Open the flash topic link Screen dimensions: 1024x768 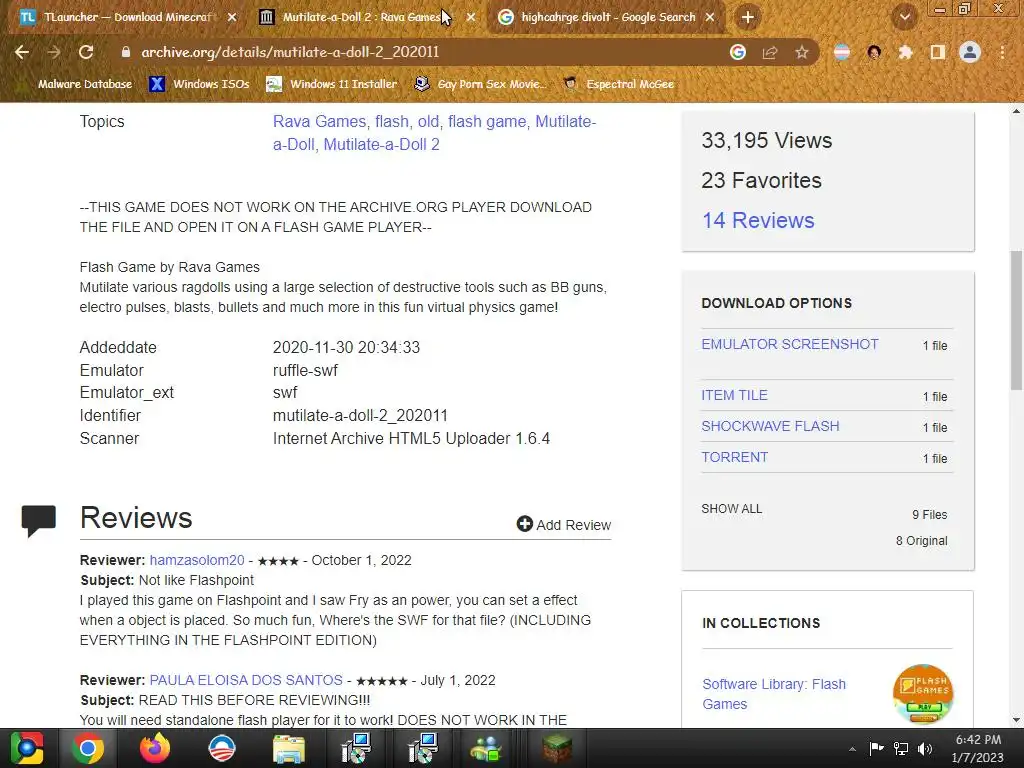(392, 121)
